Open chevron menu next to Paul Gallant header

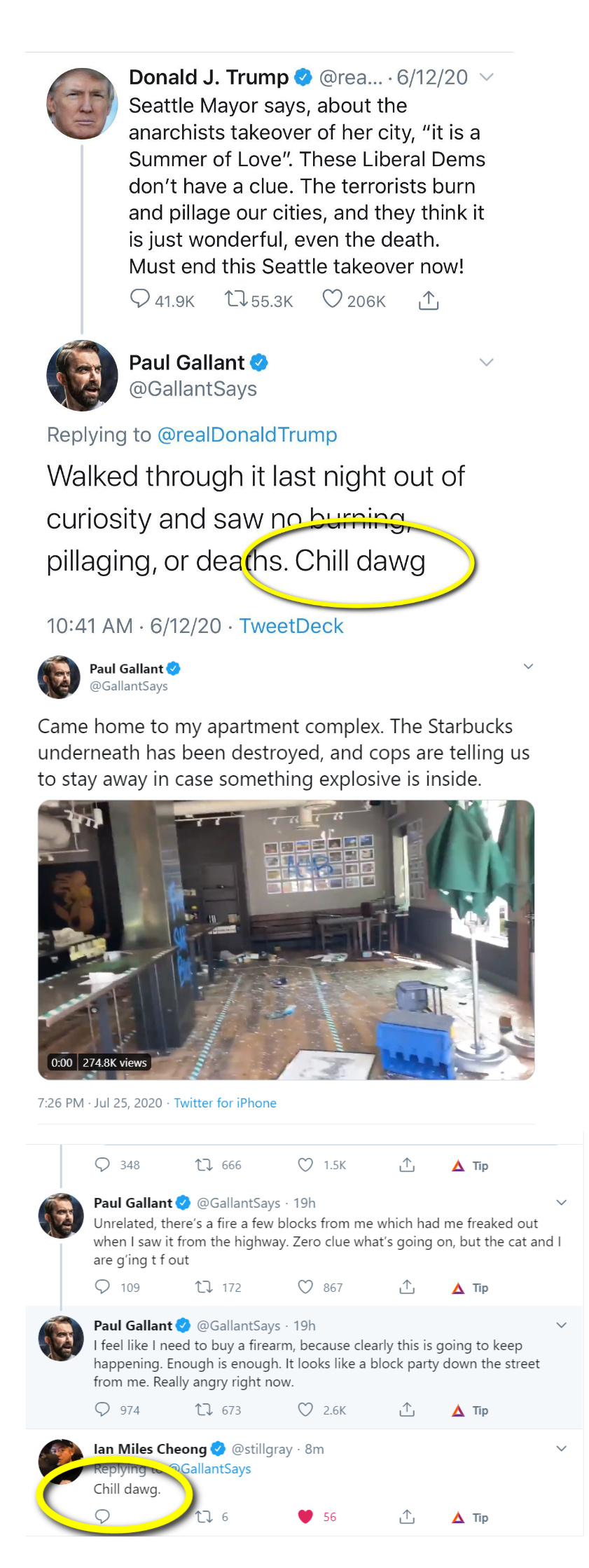[486, 362]
